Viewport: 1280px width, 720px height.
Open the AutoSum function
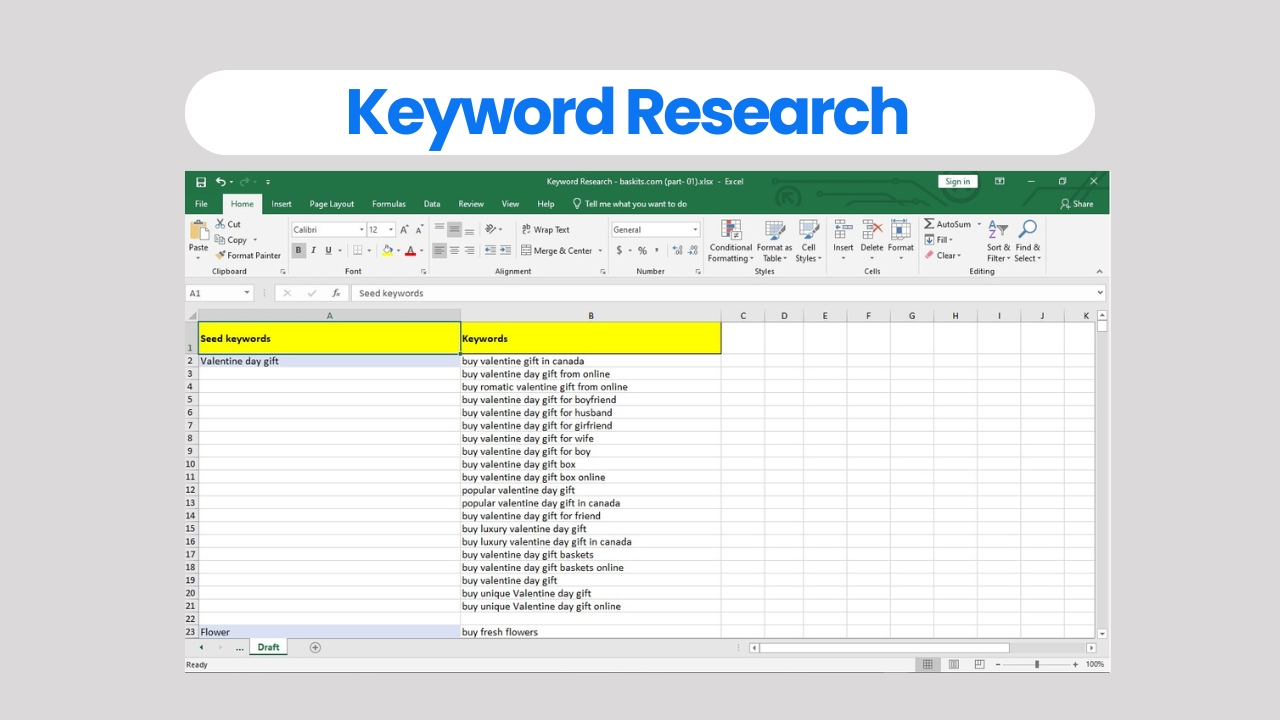point(948,223)
